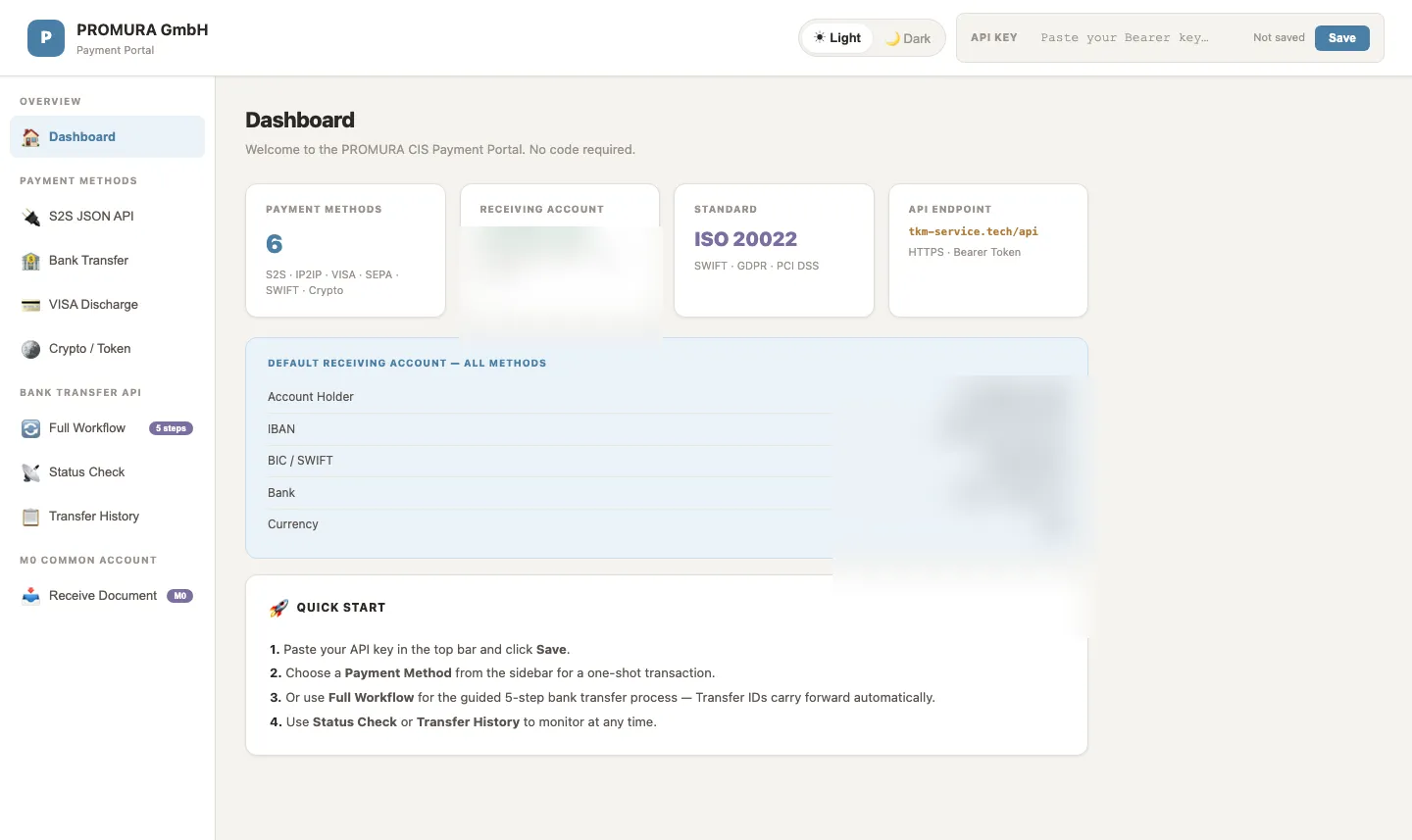Open the Full Workflow page
1412x840 pixels.
click(108, 428)
